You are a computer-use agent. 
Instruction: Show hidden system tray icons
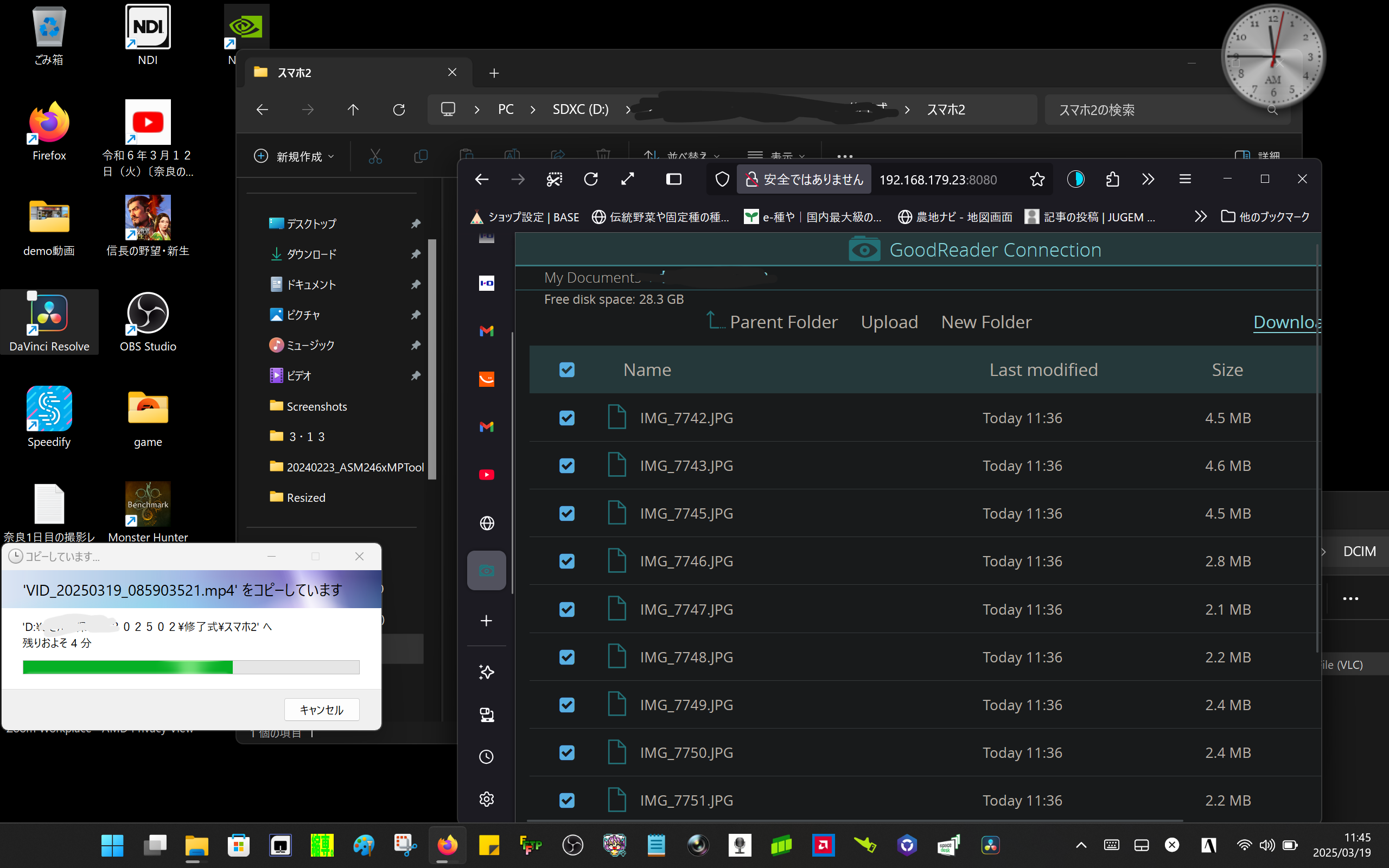tap(1081, 845)
